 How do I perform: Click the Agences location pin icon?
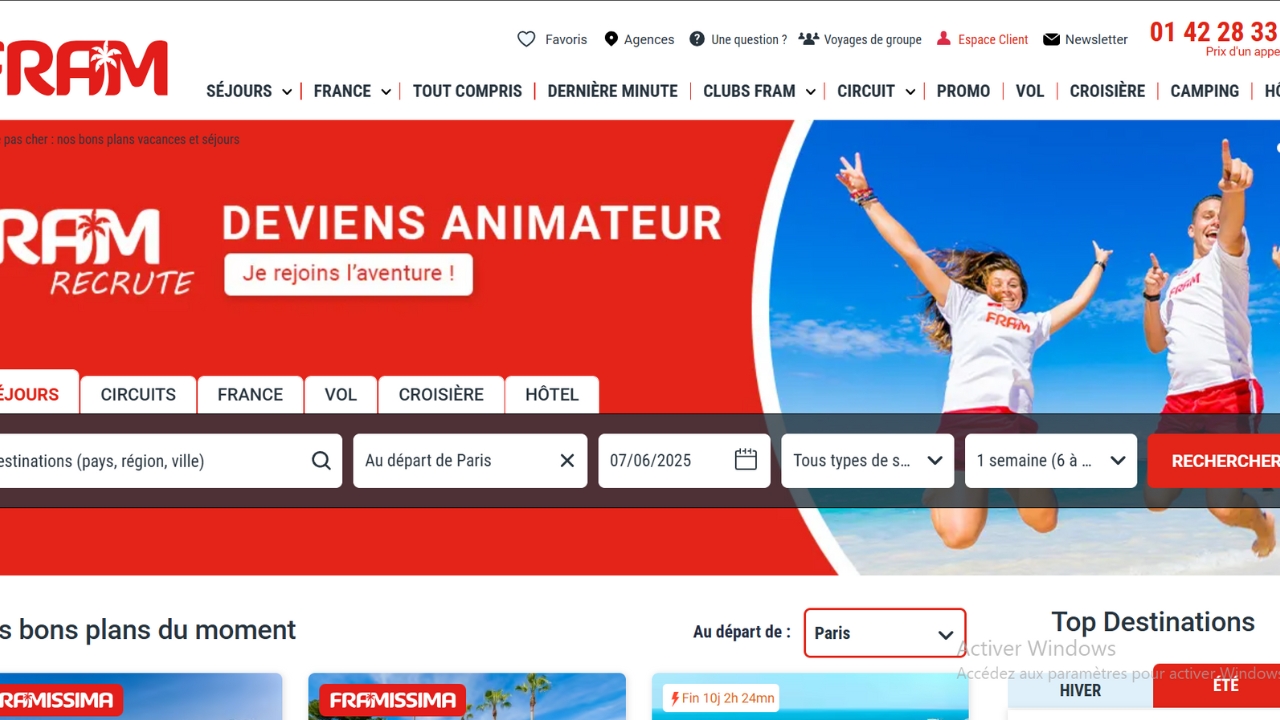611,39
